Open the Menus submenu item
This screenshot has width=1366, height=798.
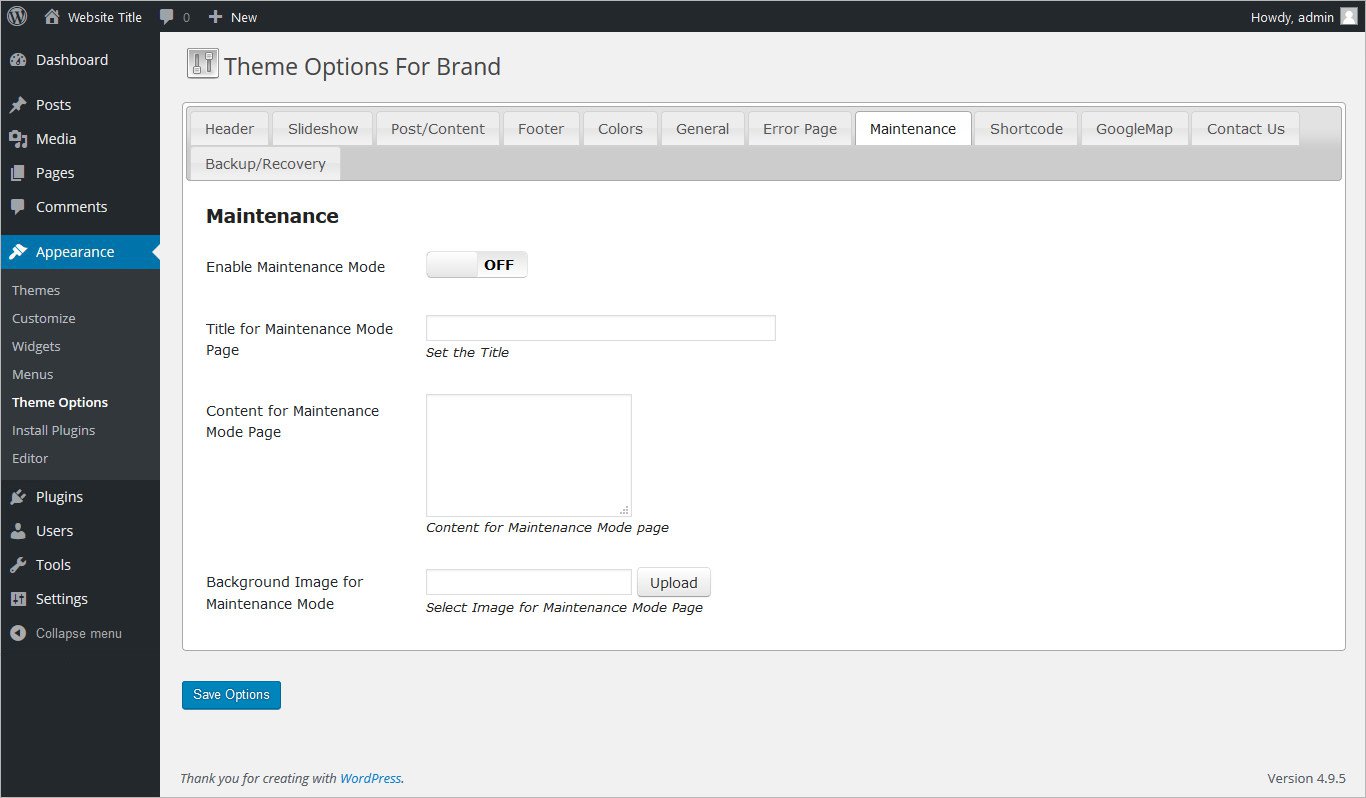click(x=33, y=374)
